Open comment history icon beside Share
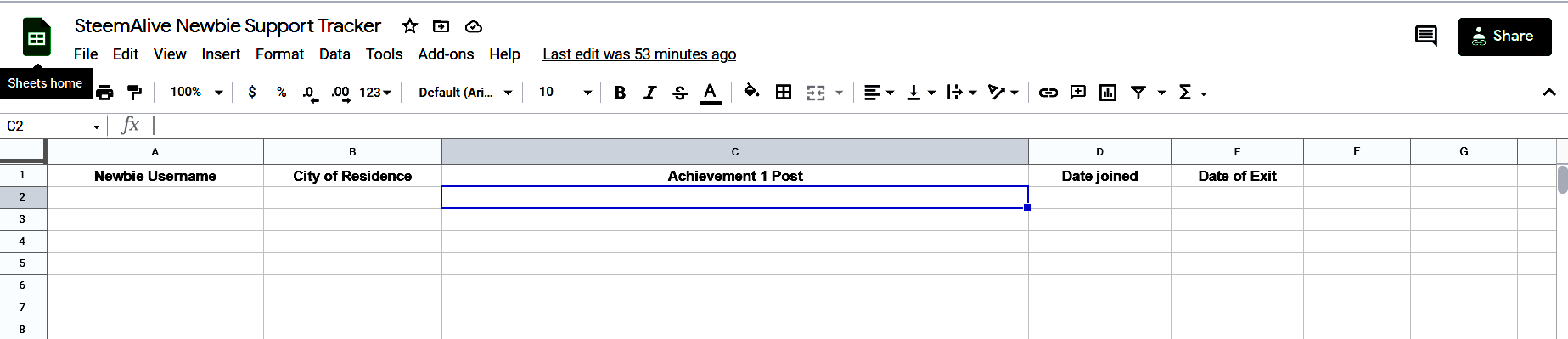Image resolution: width=1568 pixels, height=339 pixels. tap(1426, 36)
